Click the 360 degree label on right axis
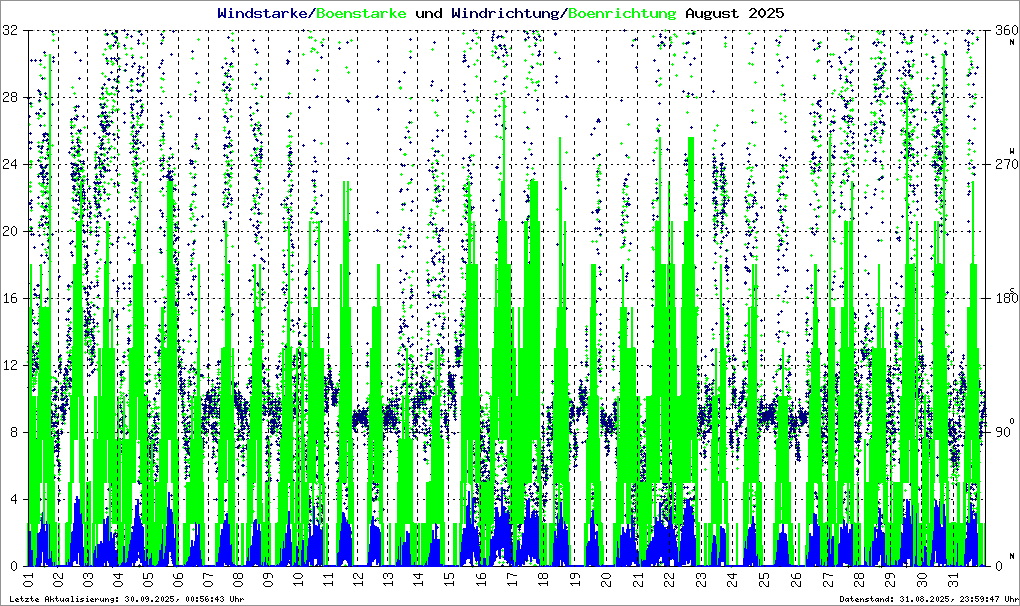This screenshot has width=1020, height=606. [x=1006, y=31]
